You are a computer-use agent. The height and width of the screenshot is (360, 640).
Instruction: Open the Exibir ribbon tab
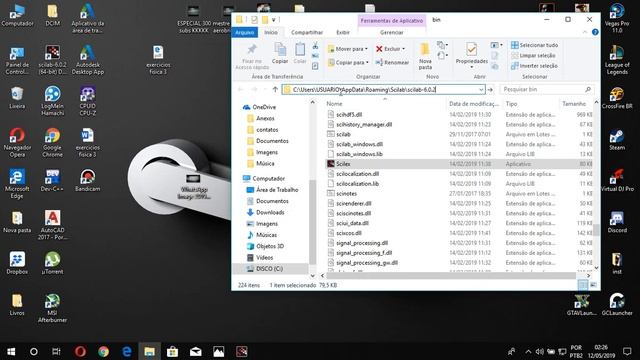click(x=343, y=32)
